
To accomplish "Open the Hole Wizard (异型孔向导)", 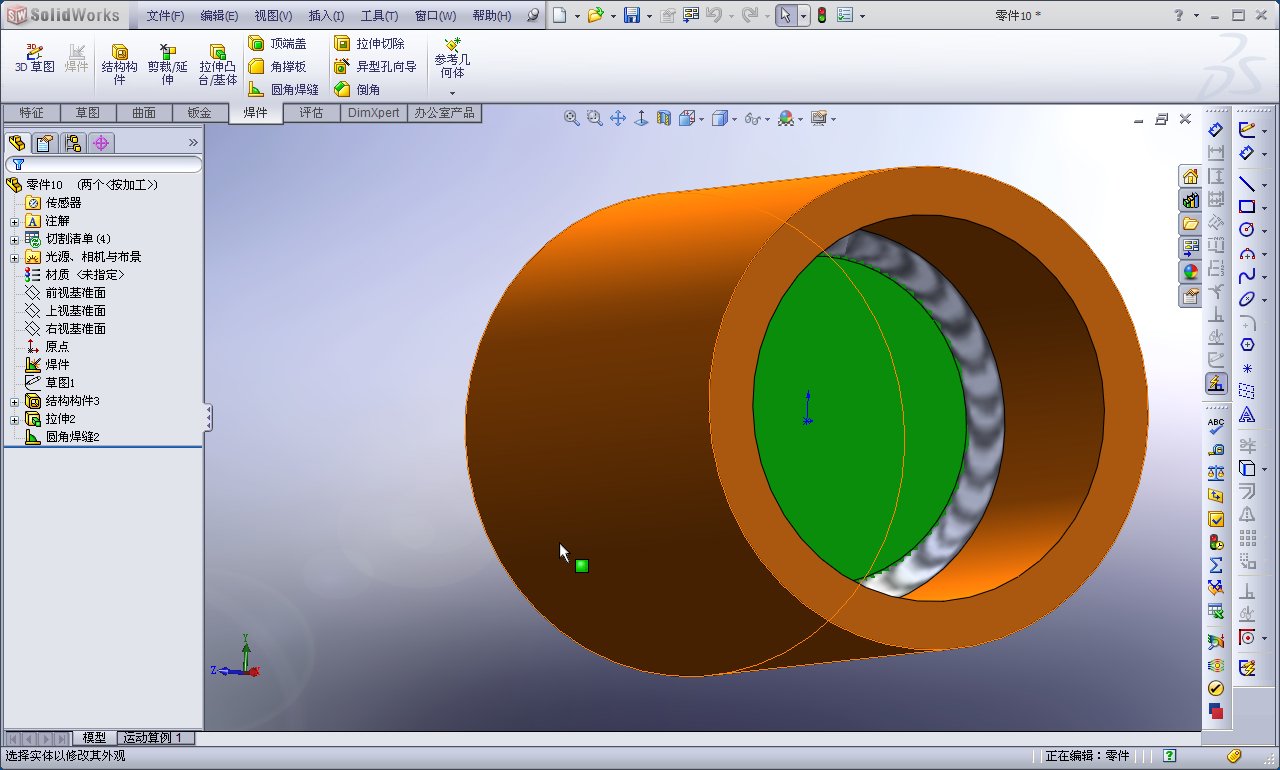I will pos(375,67).
